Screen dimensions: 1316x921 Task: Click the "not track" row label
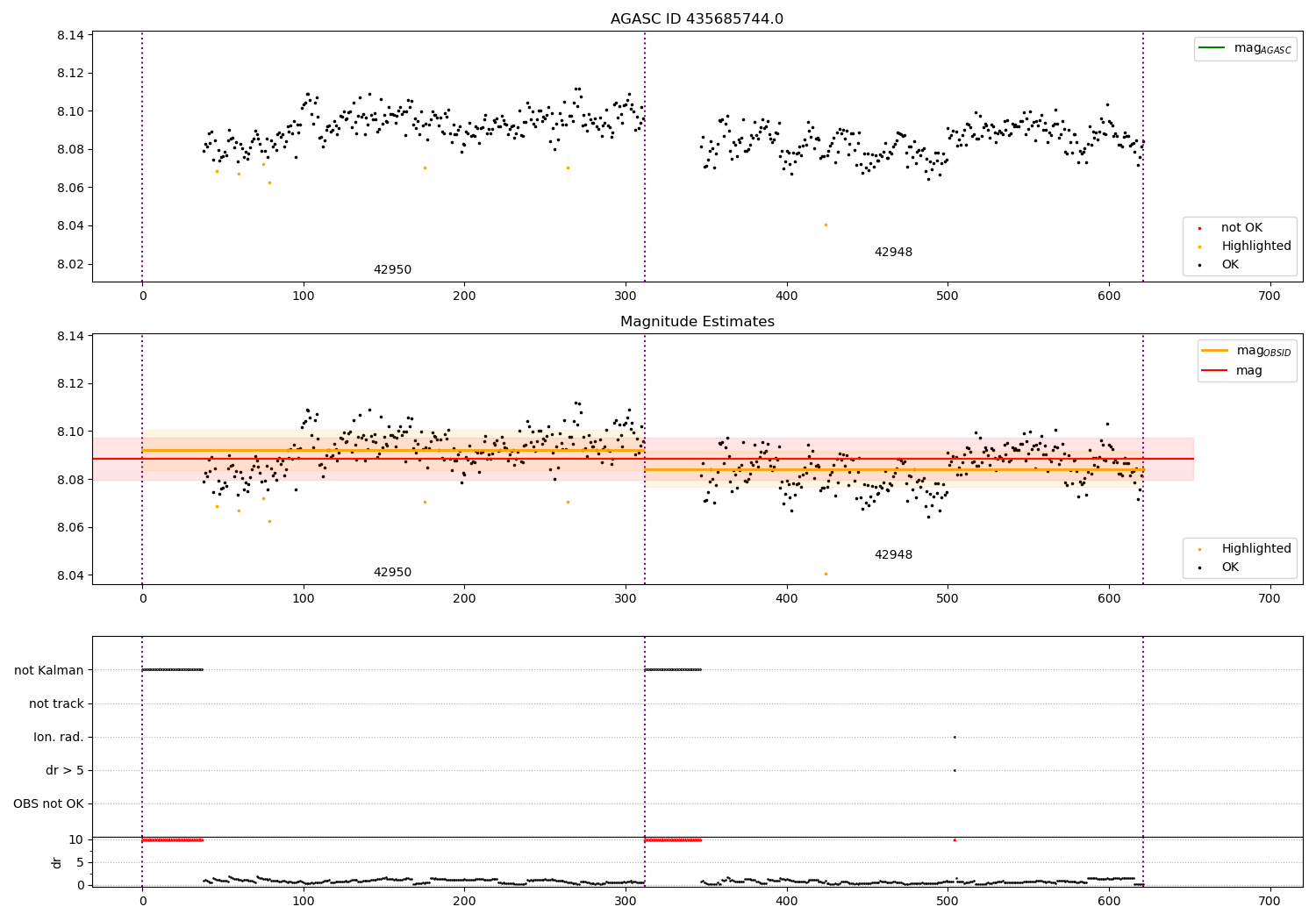[x=56, y=703]
